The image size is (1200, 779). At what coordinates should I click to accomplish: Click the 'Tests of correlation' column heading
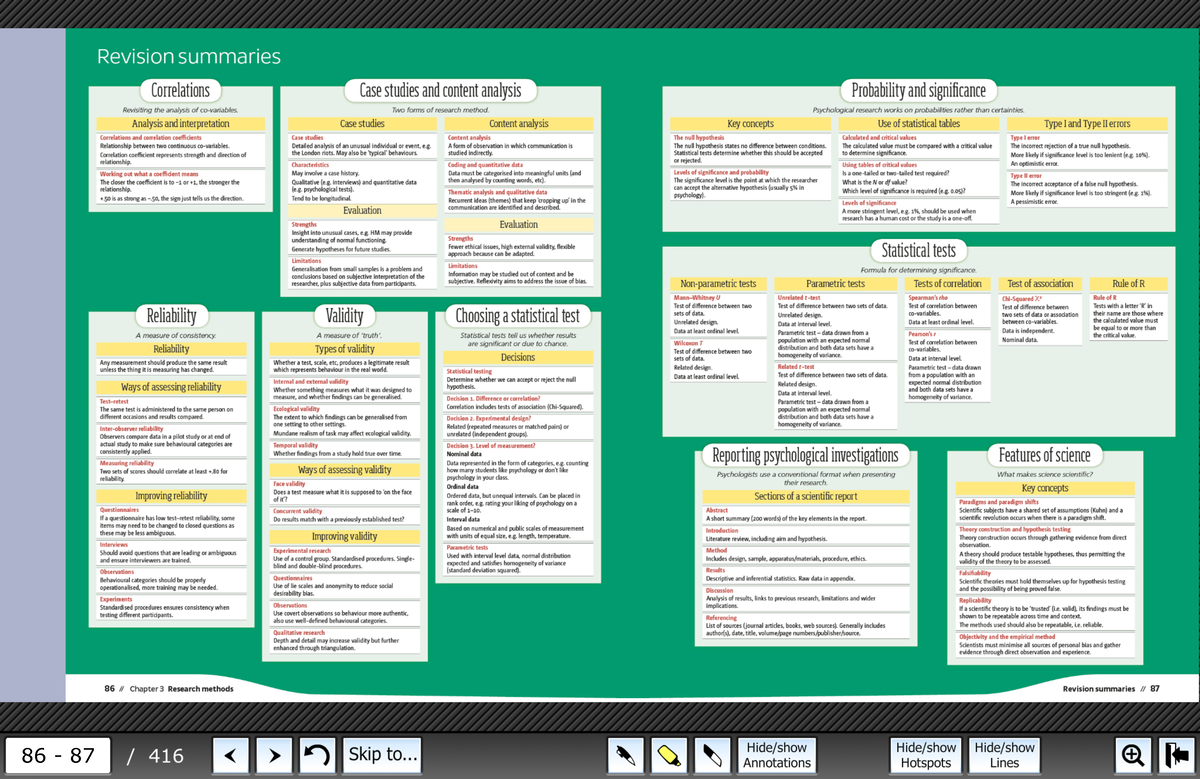click(x=948, y=284)
